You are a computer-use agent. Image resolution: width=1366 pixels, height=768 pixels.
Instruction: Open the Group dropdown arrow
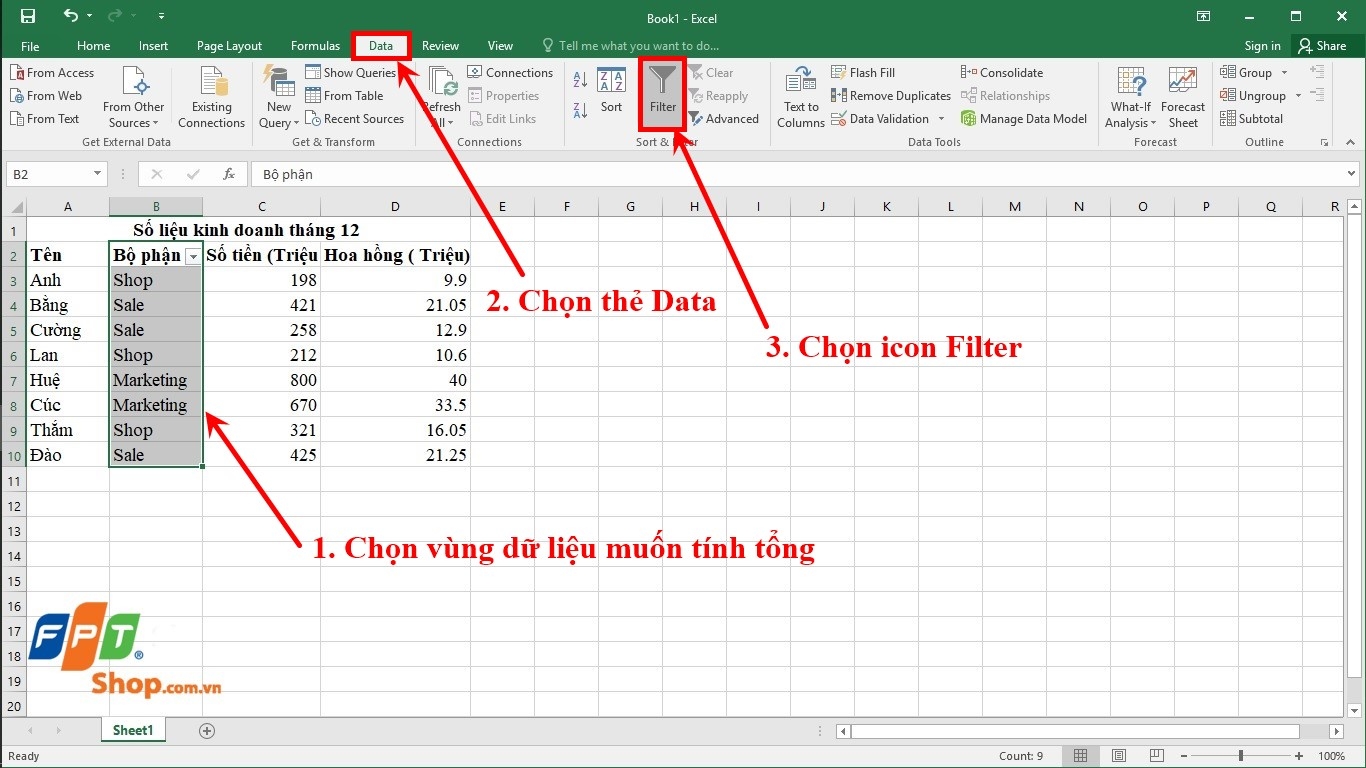coord(1285,73)
